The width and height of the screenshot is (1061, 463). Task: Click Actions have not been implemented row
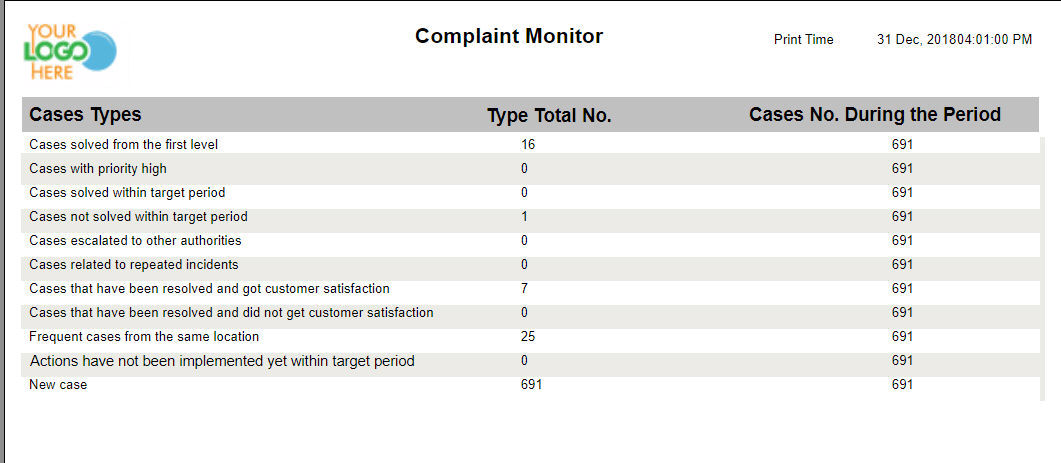point(530,361)
